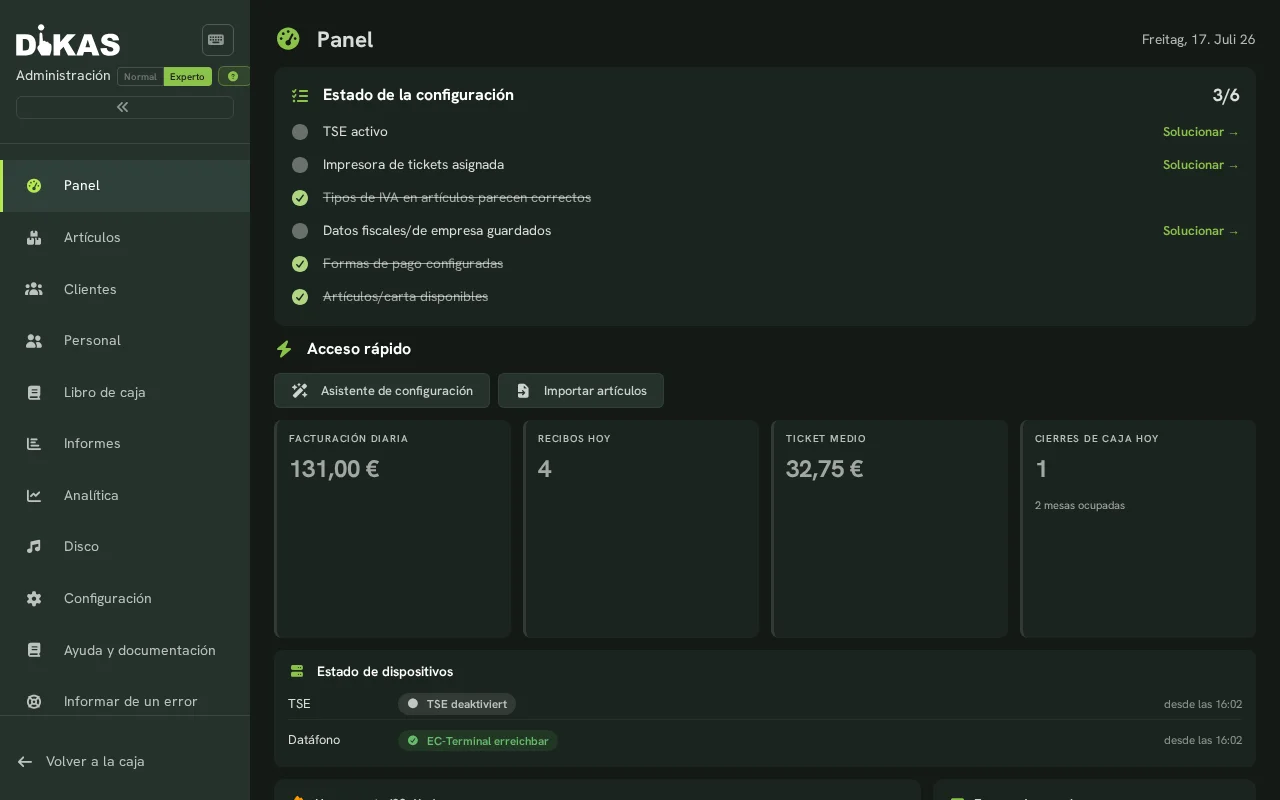The width and height of the screenshot is (1280, 800).
Task: Click the '2 mesas ocupadas' text
Action: pyautogui.click(x=1080, y=506)
